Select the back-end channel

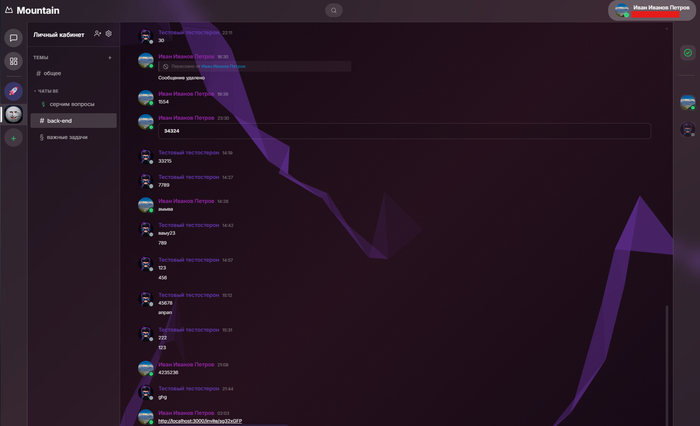[x=74, y=121]
